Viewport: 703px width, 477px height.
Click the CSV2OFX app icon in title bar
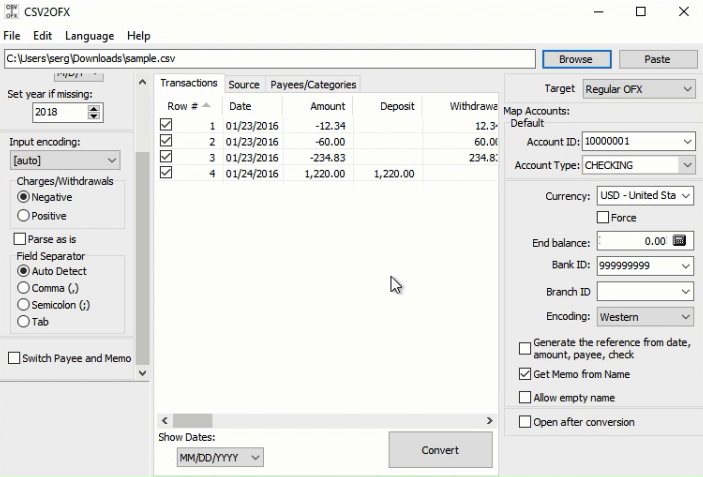coord(12,12)
